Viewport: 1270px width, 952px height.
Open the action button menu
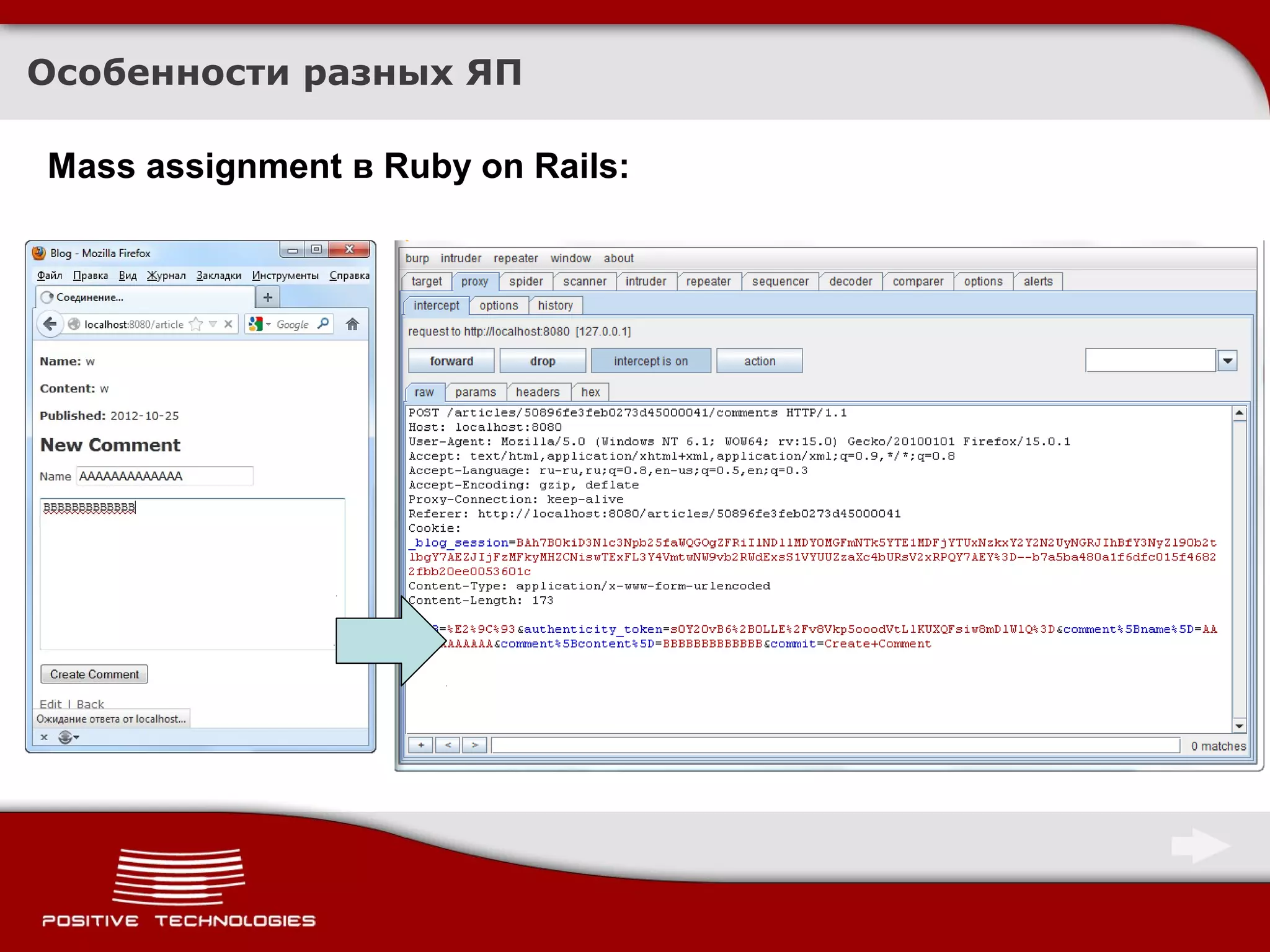point(760,361)
